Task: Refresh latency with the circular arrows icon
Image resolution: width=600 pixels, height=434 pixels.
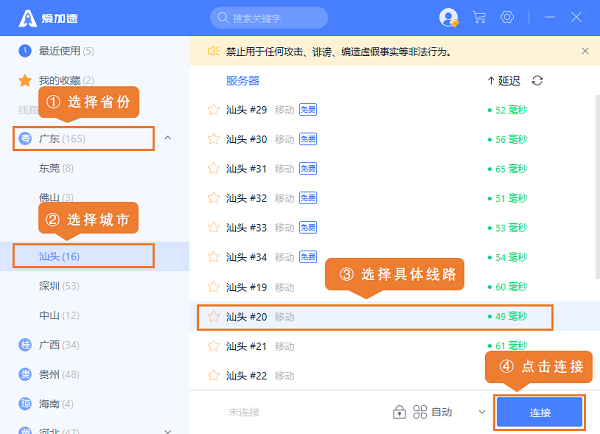Action: 537,81
